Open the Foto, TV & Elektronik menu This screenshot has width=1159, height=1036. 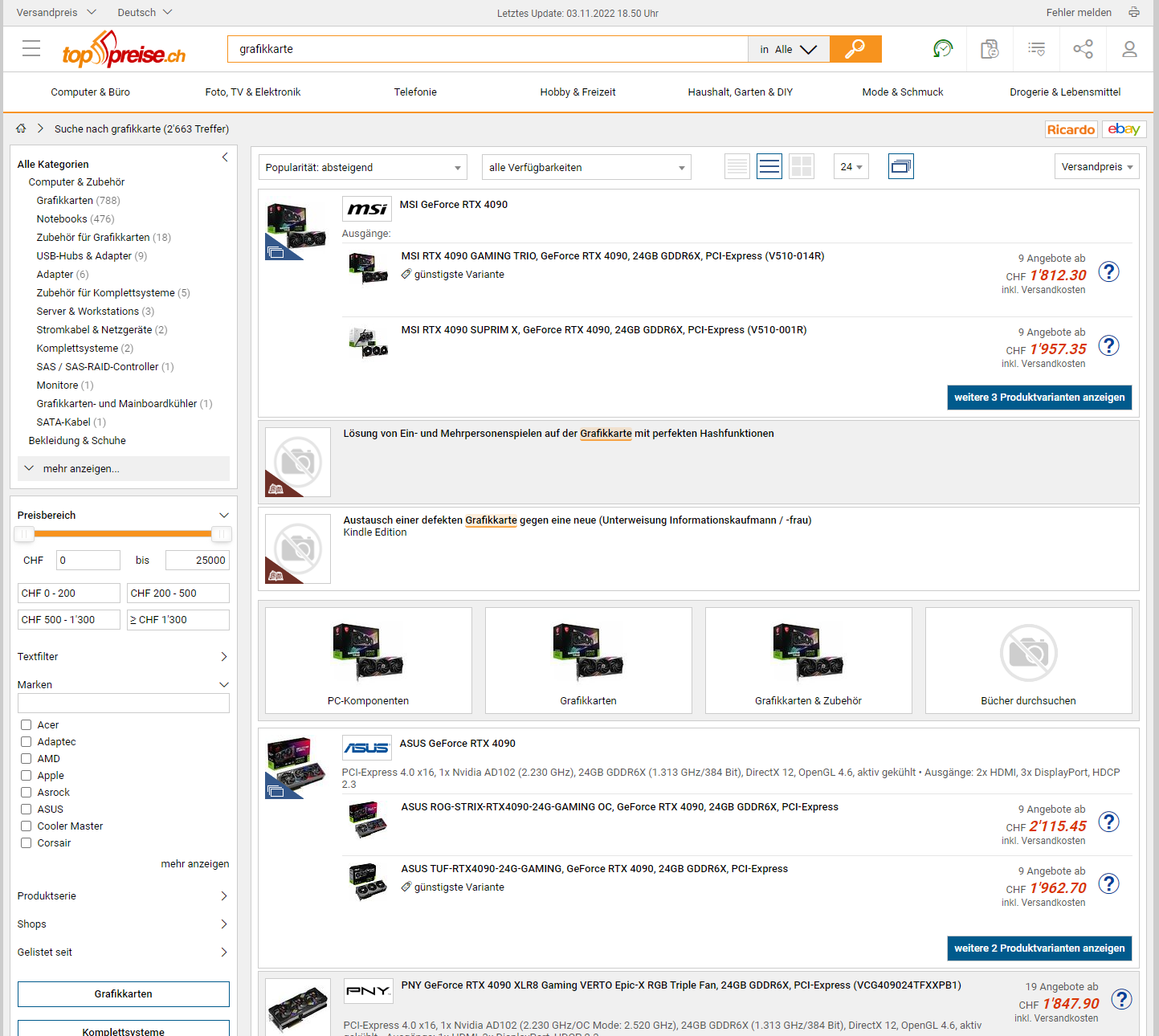click(x=253, y=92)
